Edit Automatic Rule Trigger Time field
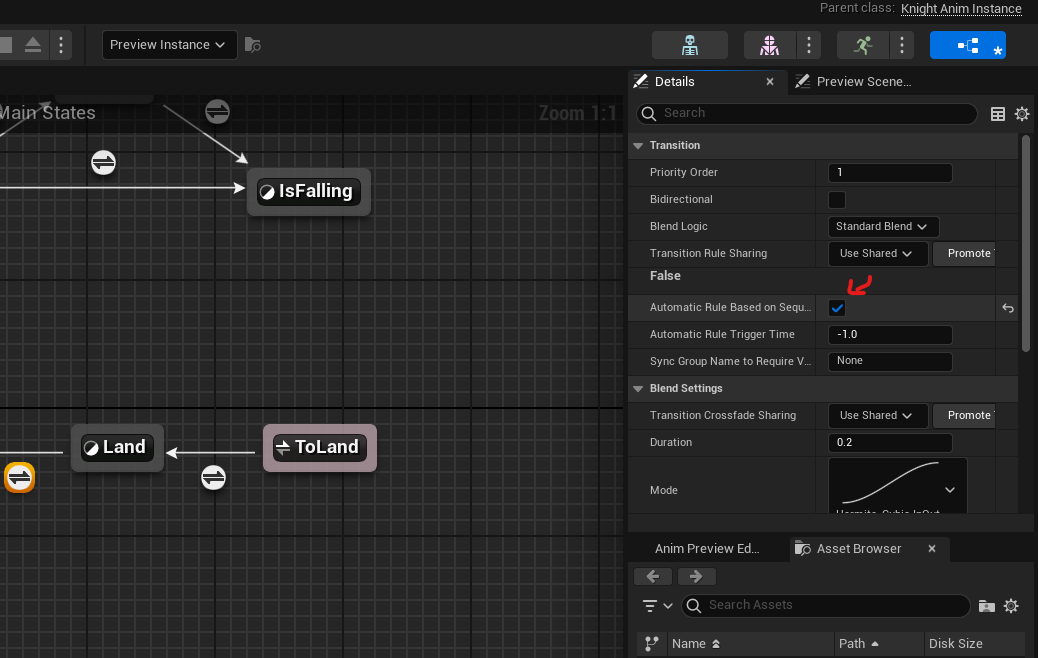 [890, 335]
